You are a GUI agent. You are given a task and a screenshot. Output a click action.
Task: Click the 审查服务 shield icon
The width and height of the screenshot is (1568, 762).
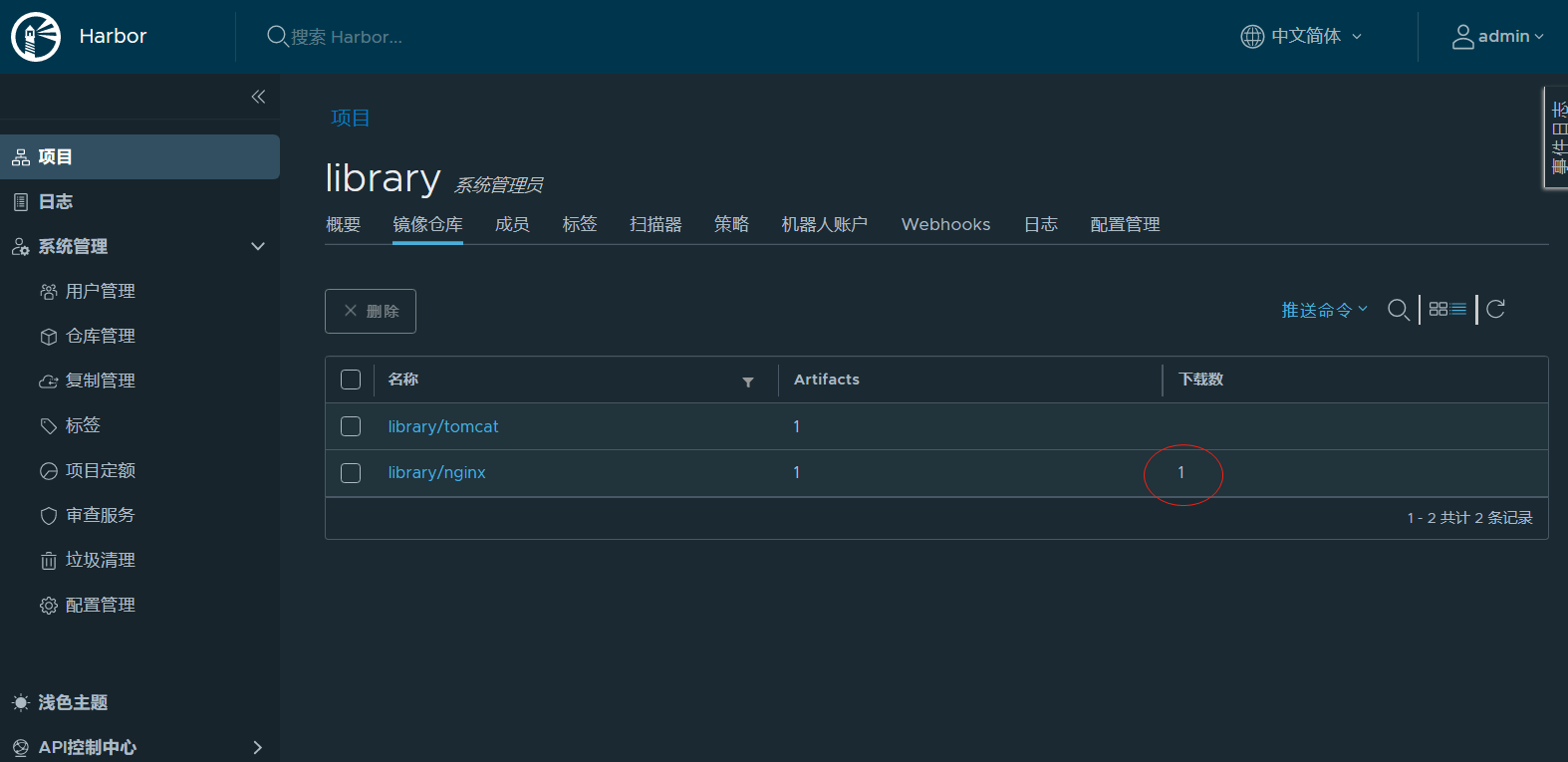[x=48, y=516]
